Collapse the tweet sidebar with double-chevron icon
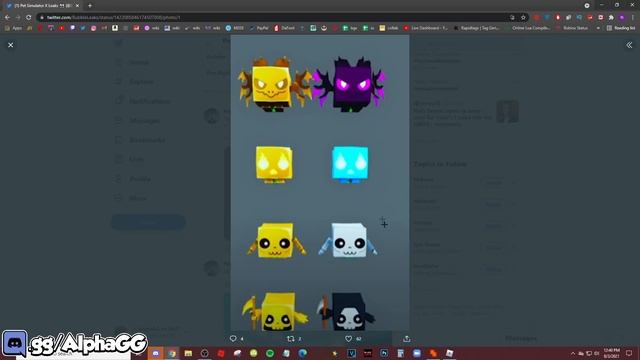Image resolution: width=640 pixels, height=360 pixels. click(x=629, y=45)
